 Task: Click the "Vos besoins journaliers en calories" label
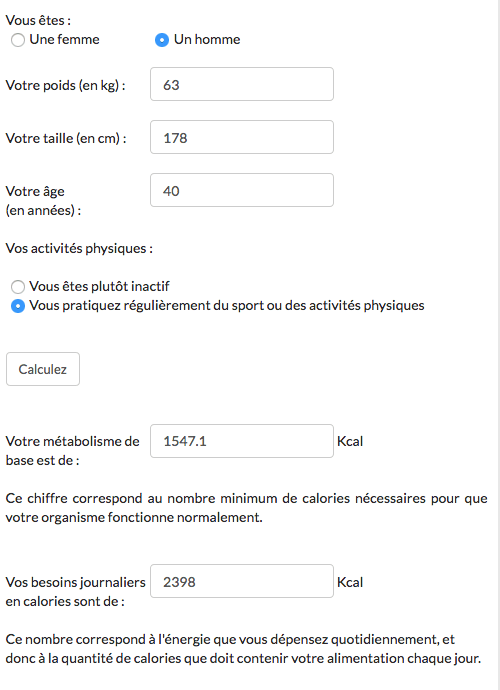pyautogui.click(x=75, y=592)
